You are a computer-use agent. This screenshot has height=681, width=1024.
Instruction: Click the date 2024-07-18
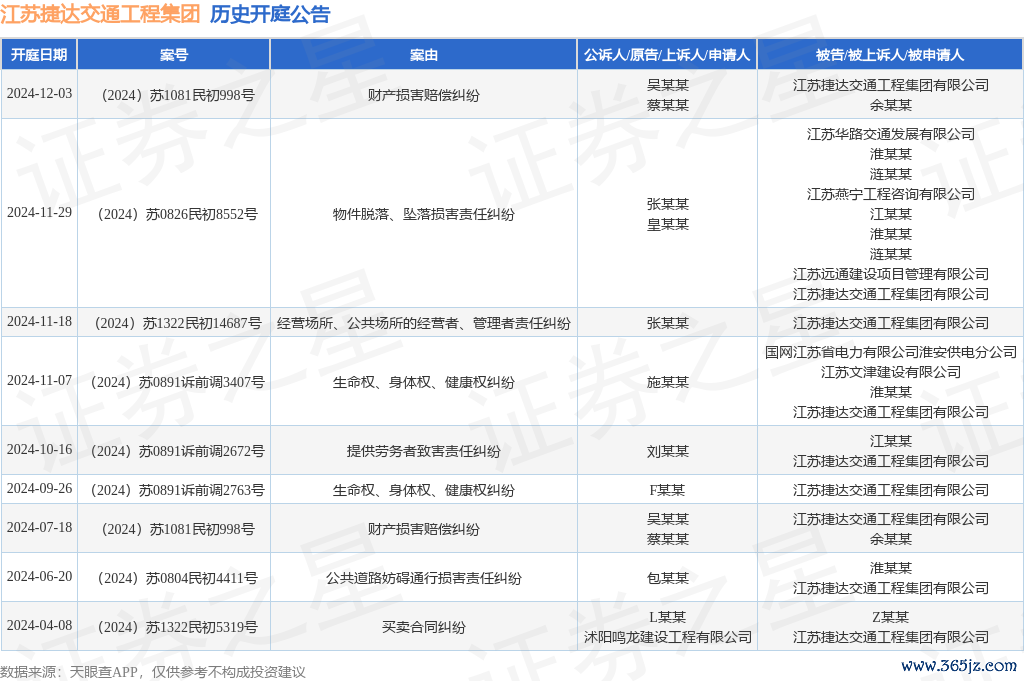39,527
